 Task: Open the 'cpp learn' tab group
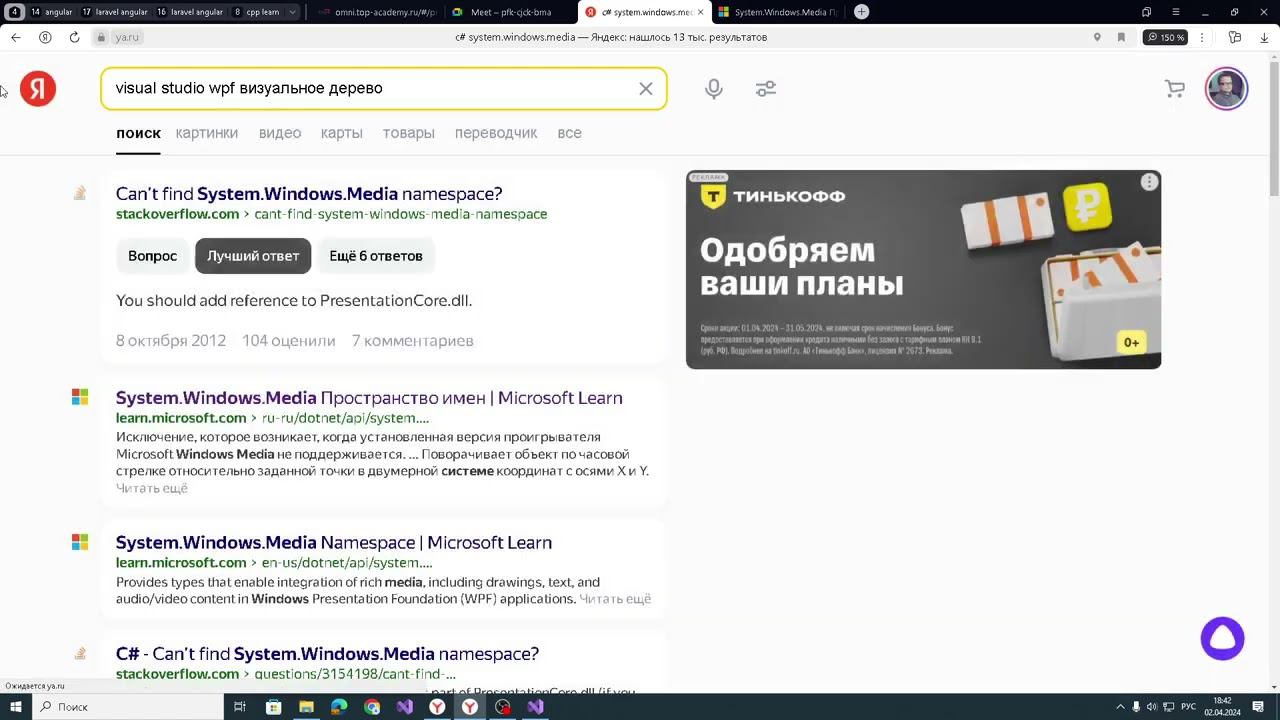coord(257,12)
